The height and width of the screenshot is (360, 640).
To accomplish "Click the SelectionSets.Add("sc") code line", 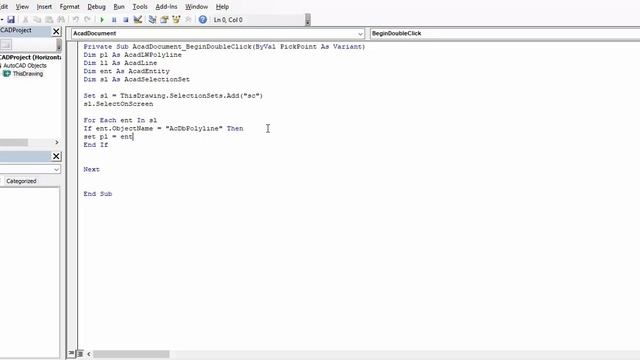I will coord(173,96).
